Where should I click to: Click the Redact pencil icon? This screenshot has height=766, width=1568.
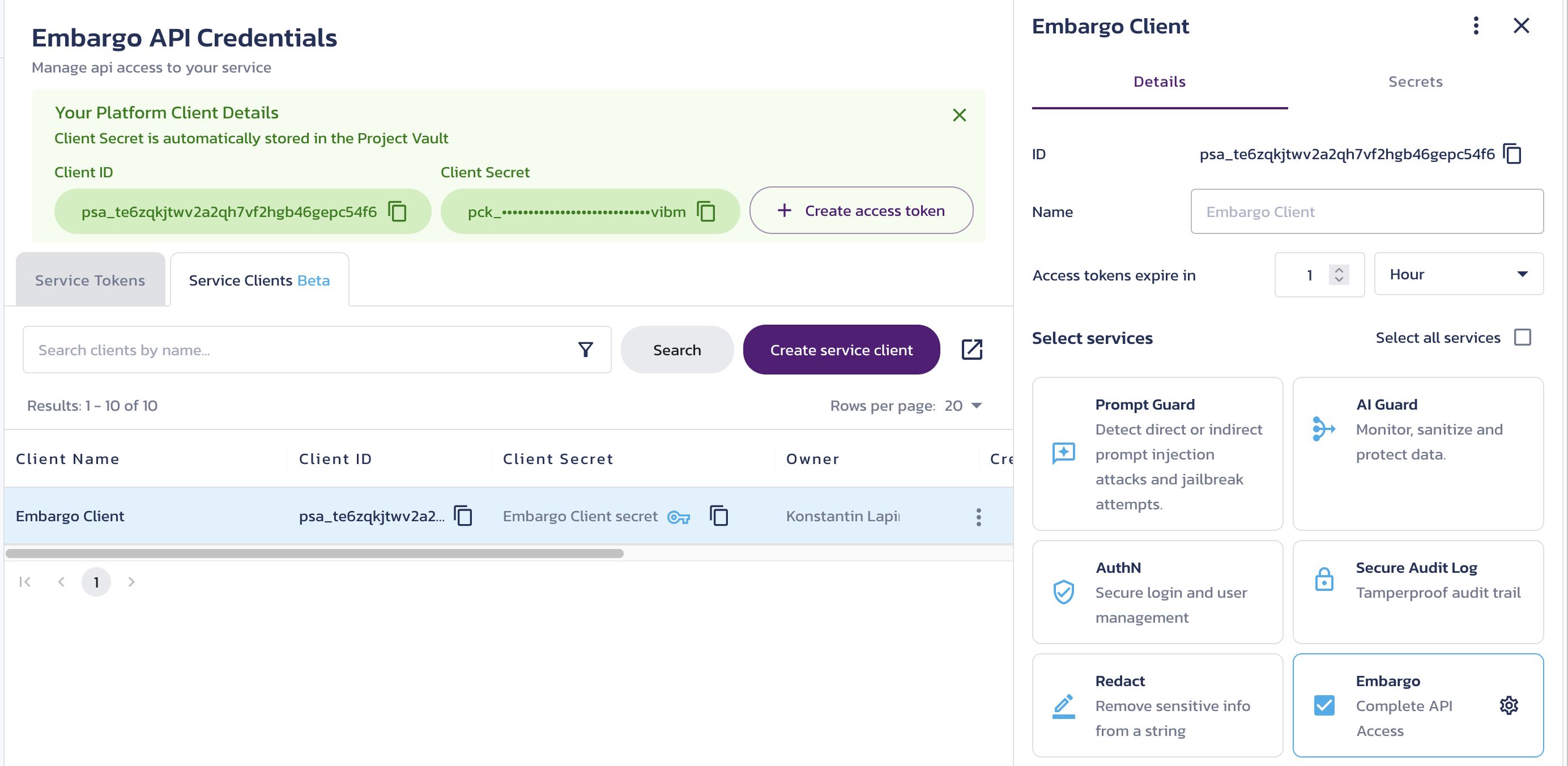point(1063,707)
